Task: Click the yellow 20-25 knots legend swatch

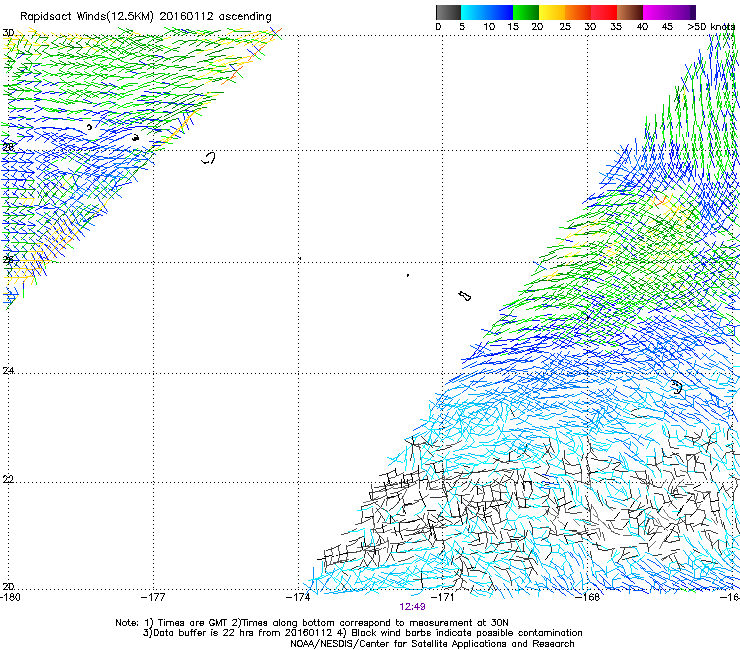Action: [x=552, y=12]
